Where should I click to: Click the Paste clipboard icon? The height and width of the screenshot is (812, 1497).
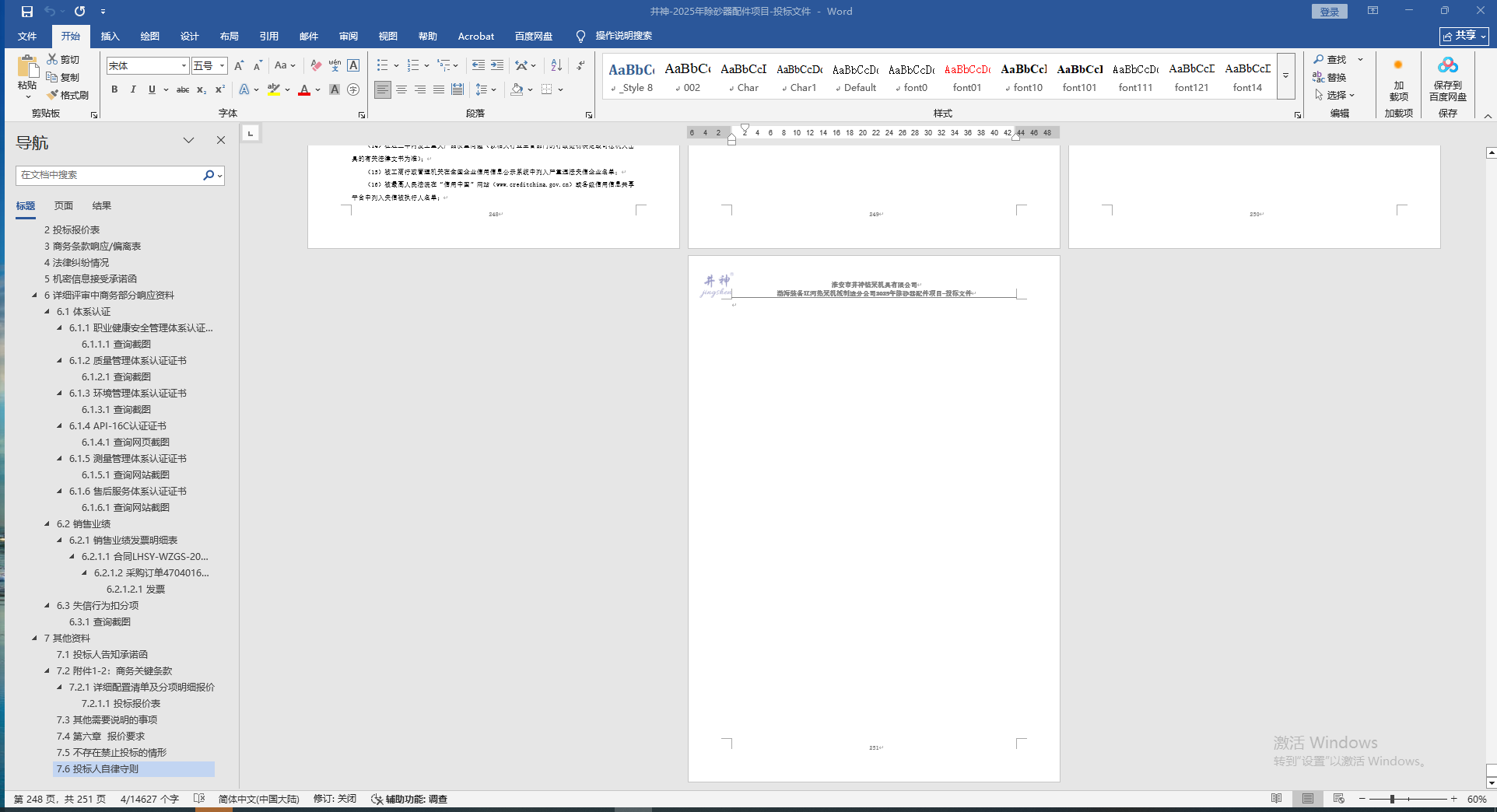pyautogui.click(x=27, y=67)
